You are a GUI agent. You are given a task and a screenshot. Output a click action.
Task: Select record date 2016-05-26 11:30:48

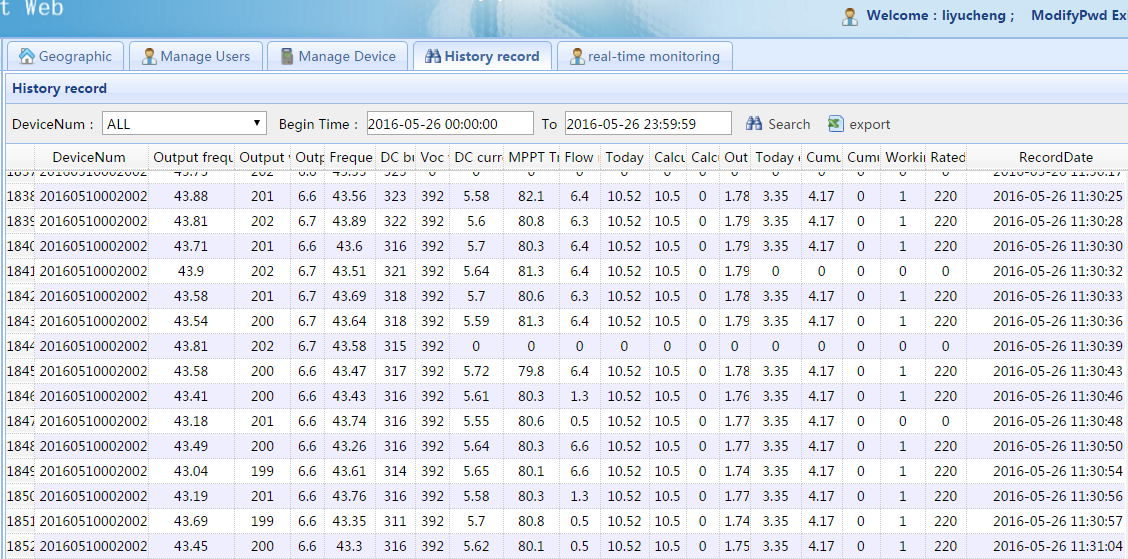click(1058, 421)
